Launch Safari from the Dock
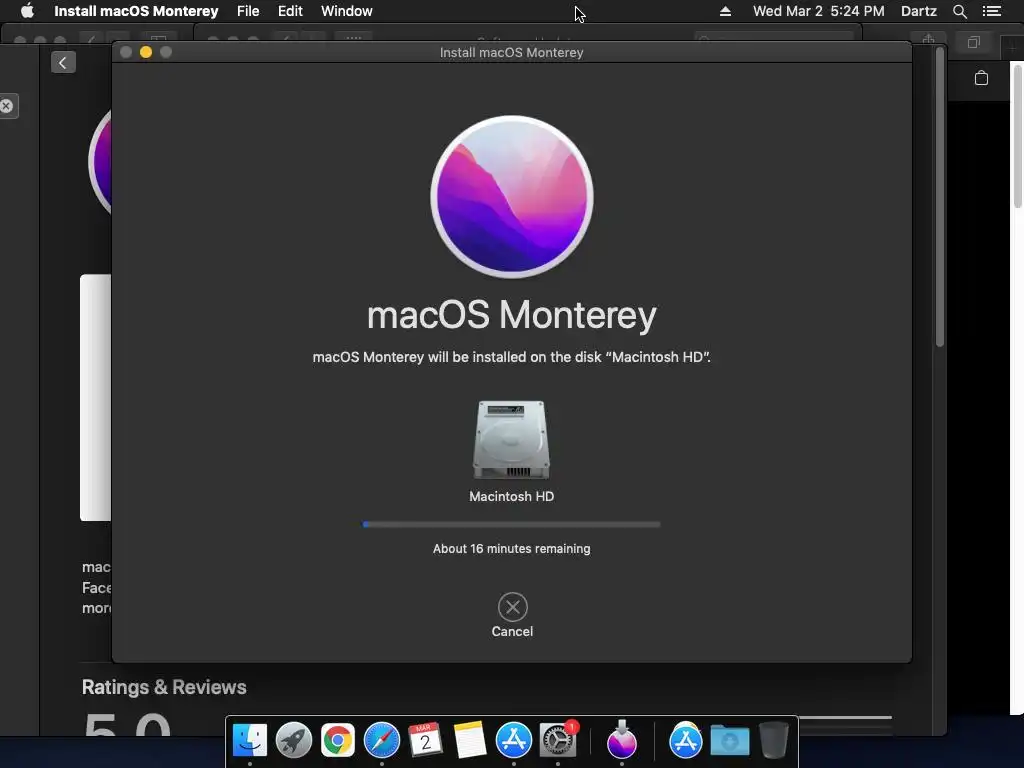The width and height of the screenshot is (1024, 768). (381, 740)
